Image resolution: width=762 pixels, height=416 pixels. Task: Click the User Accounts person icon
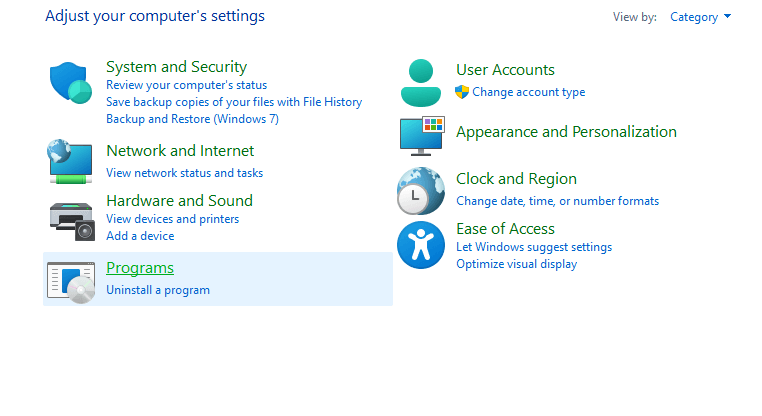[x=421, y=83]
